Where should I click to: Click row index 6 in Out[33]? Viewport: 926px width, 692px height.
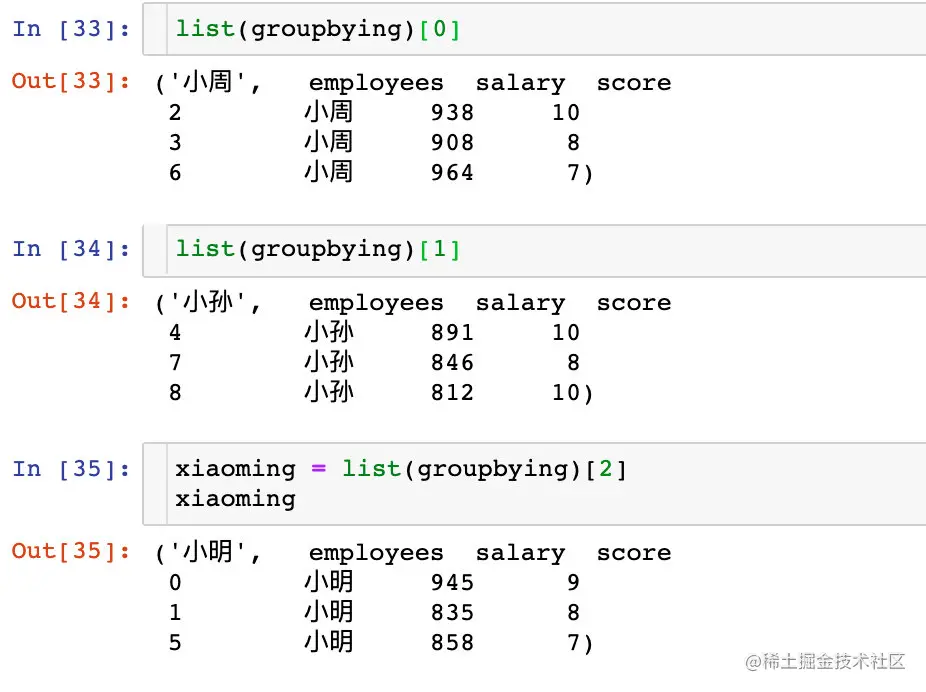coord(175,173)
